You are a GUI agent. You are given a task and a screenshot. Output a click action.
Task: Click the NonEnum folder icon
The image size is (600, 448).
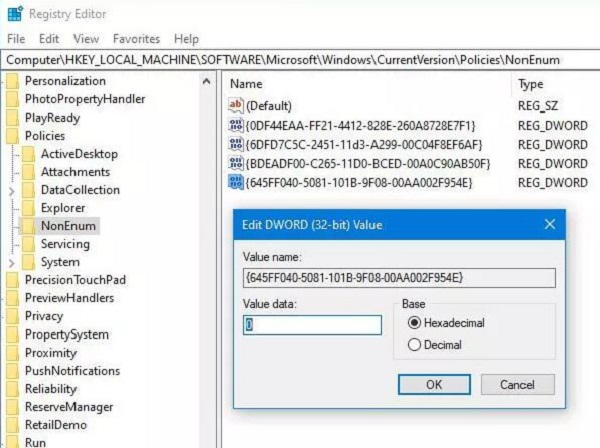pyautogui.click(x=28, y=226)
